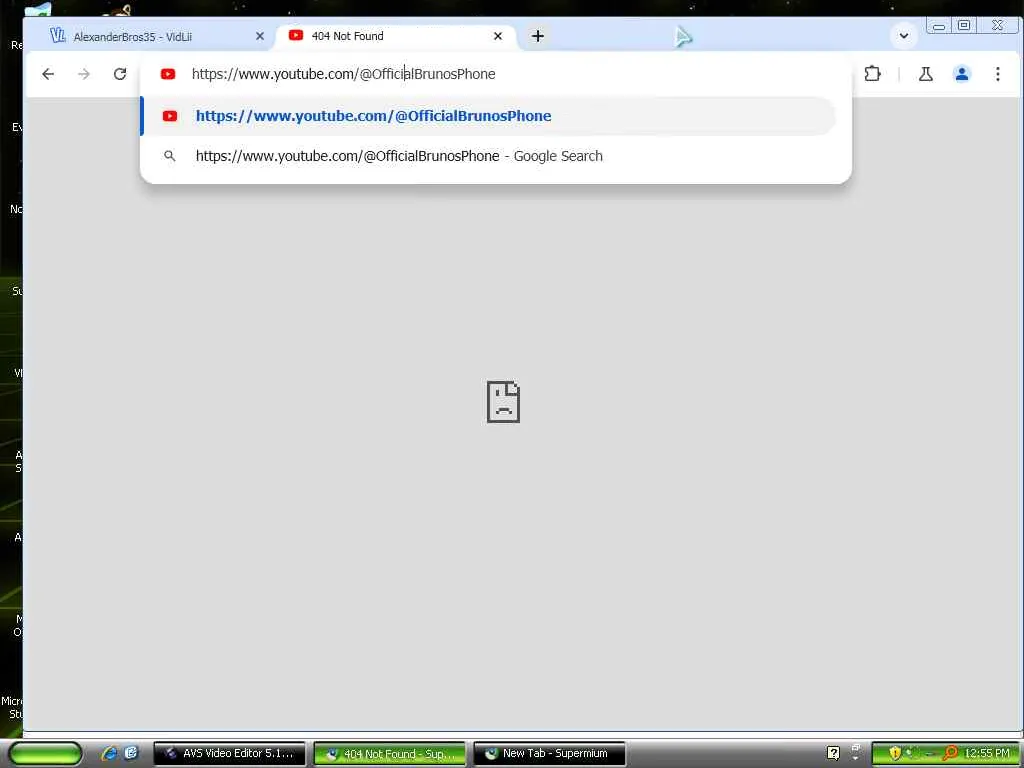This screenshot has width=1024, height=768.
Task: Select the 404 Not Found taskbar button
Action: [x=390, y=754]
